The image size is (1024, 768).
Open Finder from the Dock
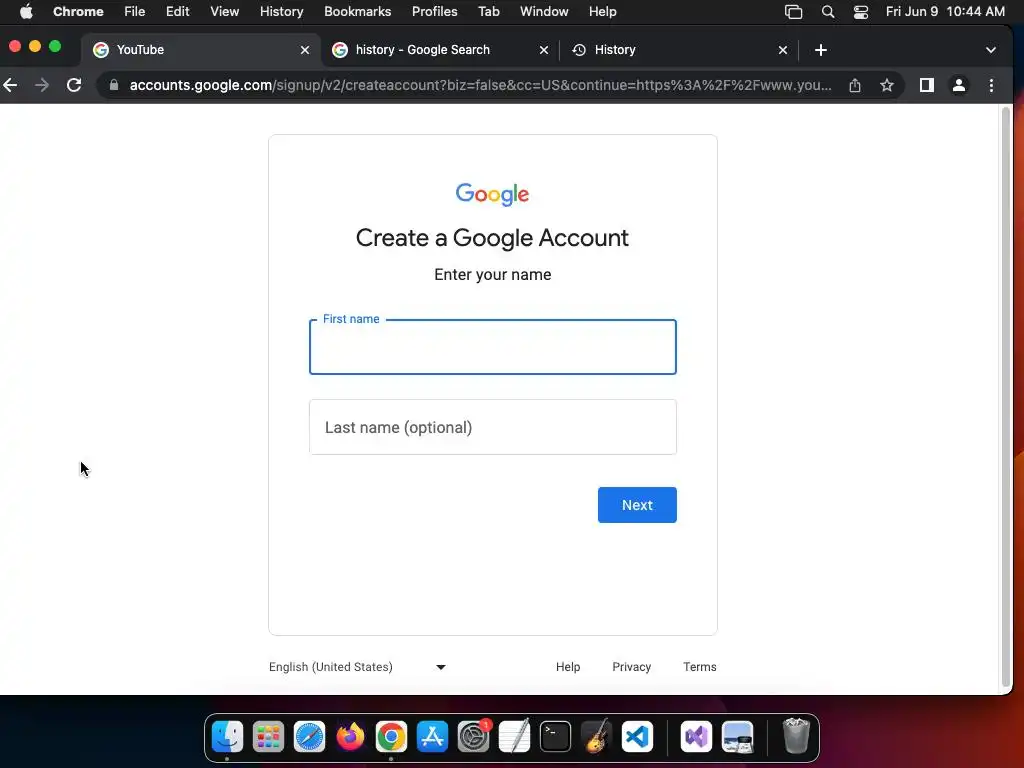click(x=227, y=737)
